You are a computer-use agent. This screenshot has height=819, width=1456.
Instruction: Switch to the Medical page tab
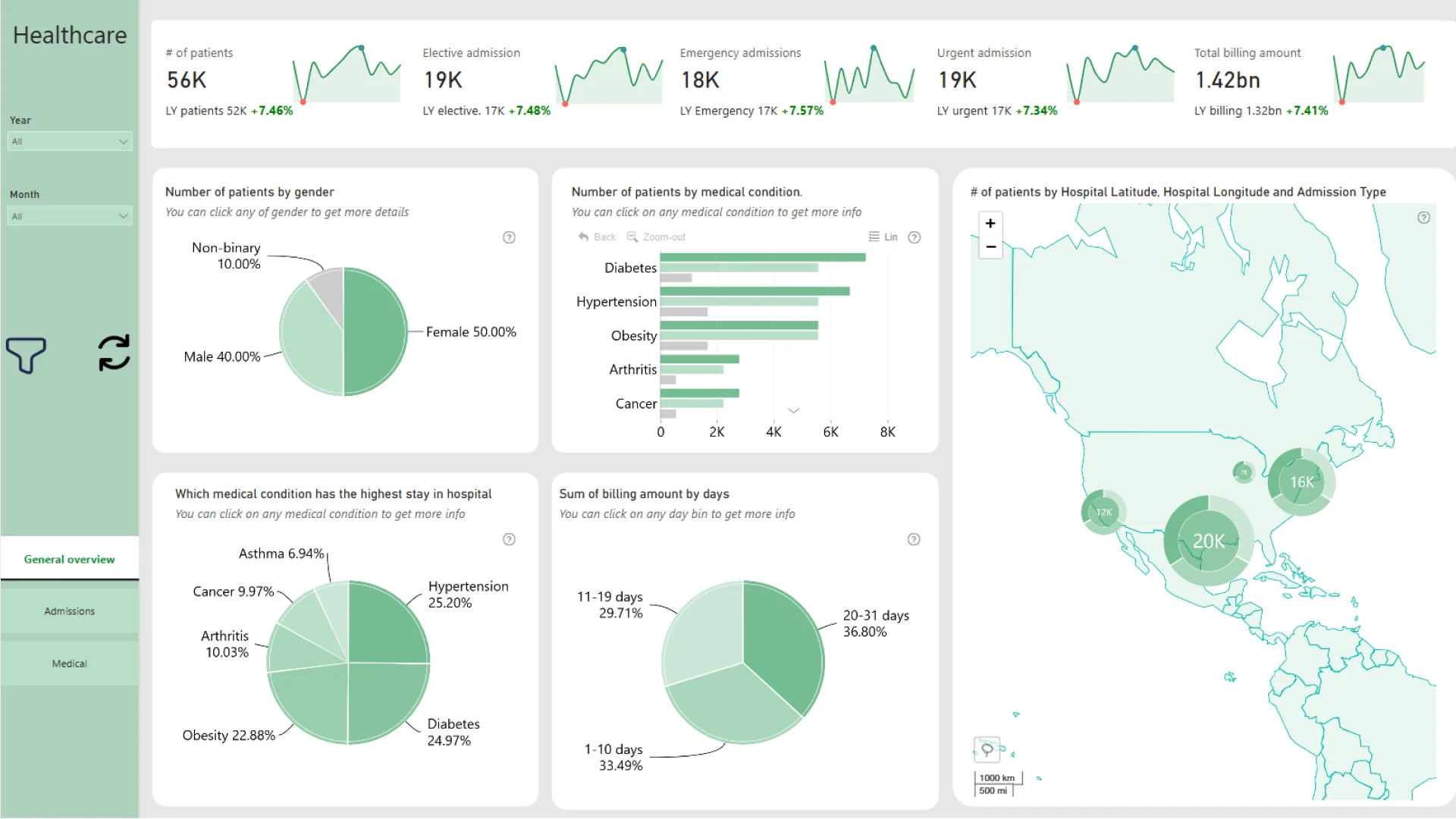[x=70, y=664]
